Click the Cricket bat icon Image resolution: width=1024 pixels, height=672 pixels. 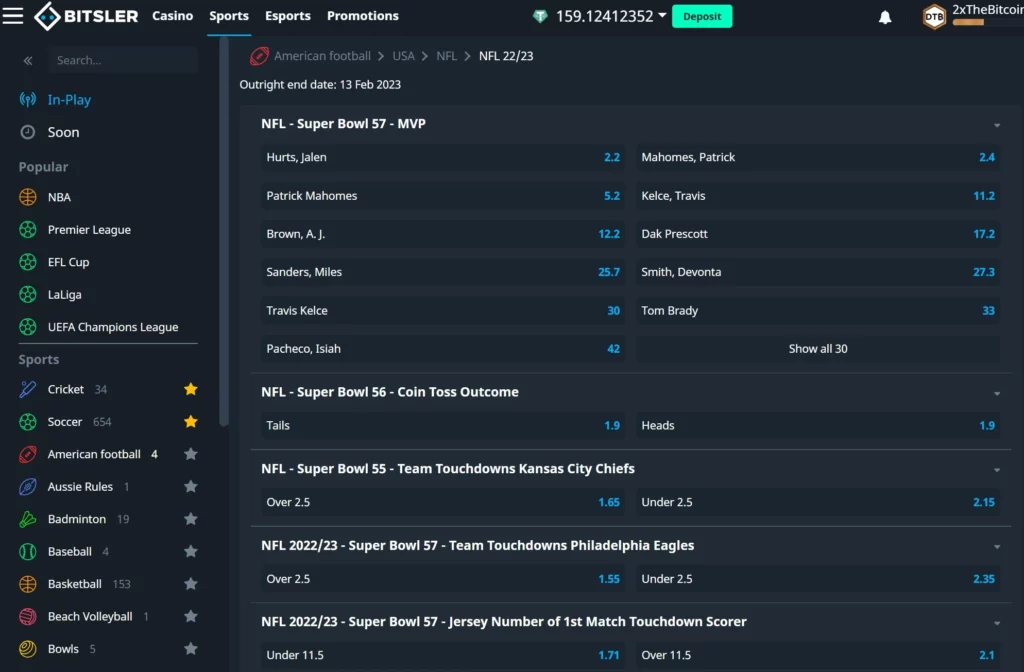tap(27, 389)
